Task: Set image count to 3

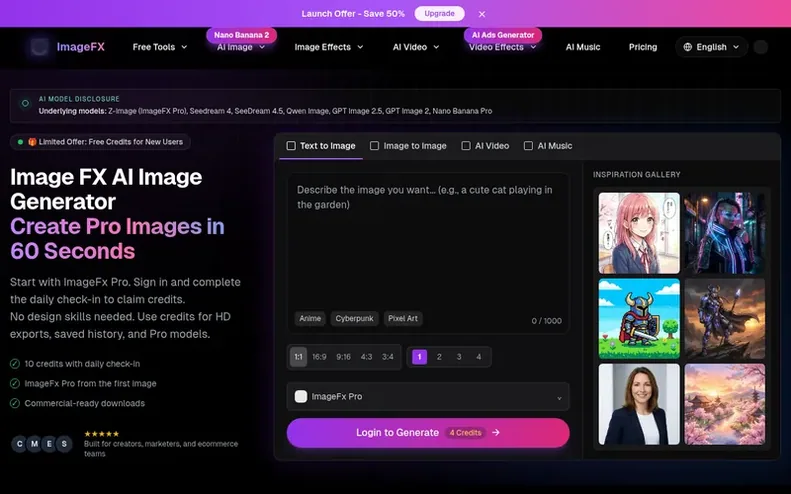Action: pyautogui.click(x=459, y=357)
